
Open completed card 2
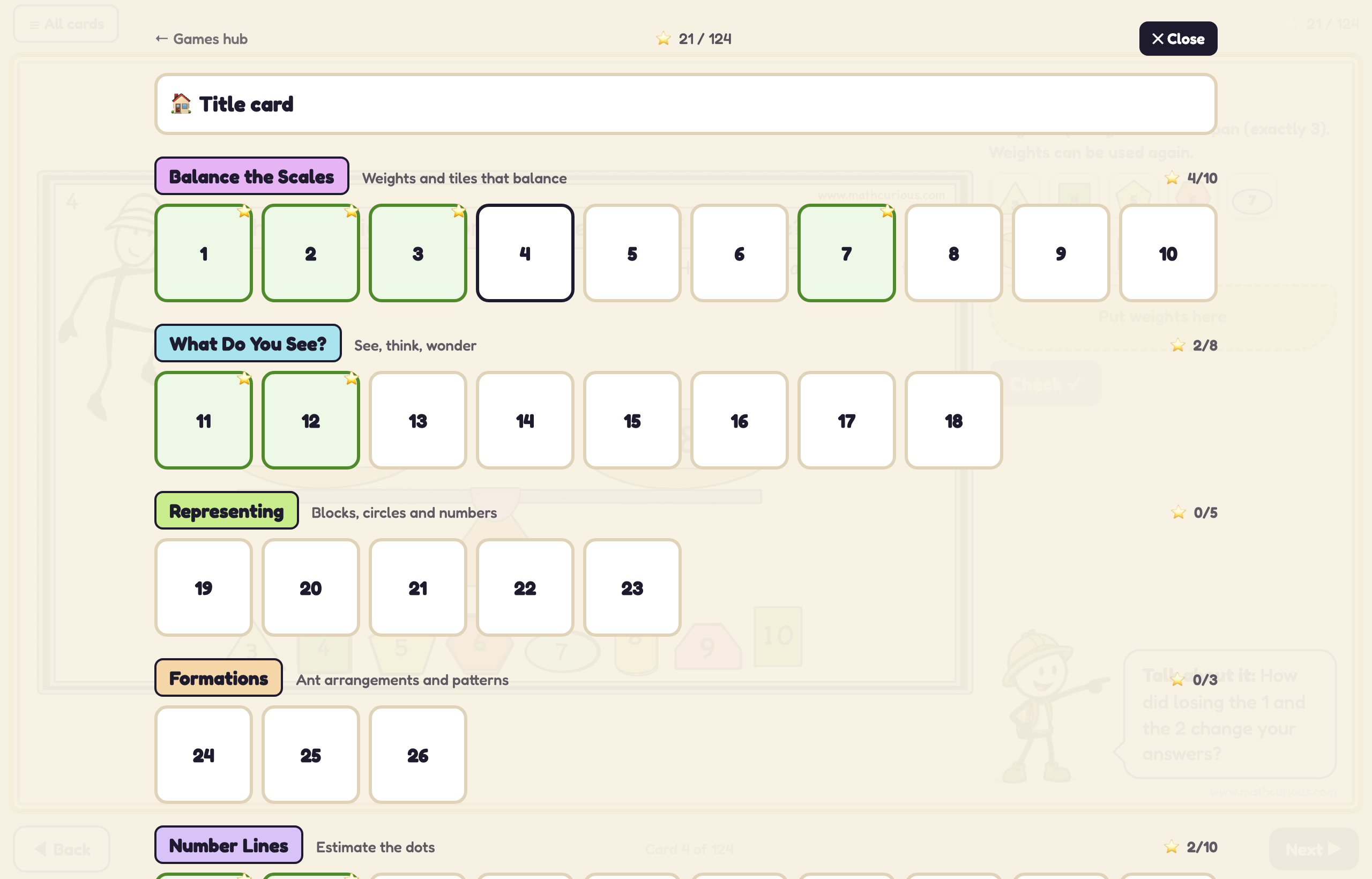311,254
